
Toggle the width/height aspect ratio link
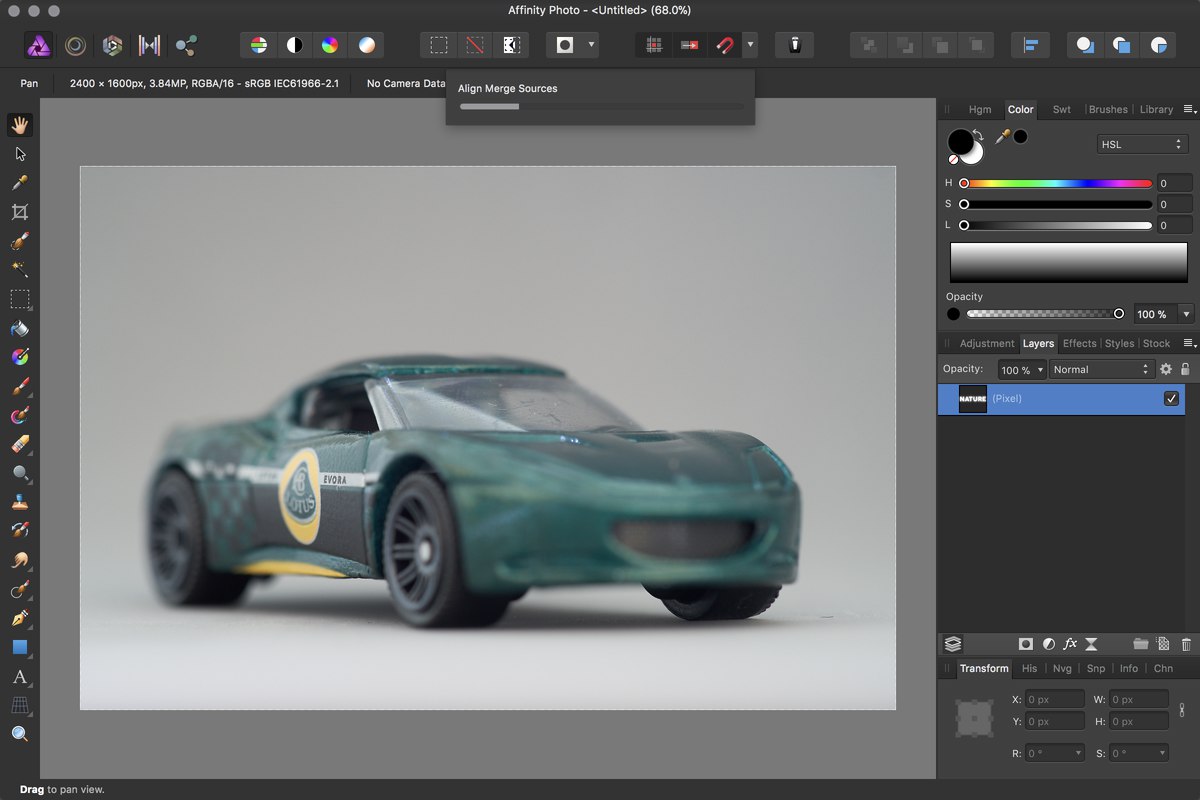tap(1181, 710)
